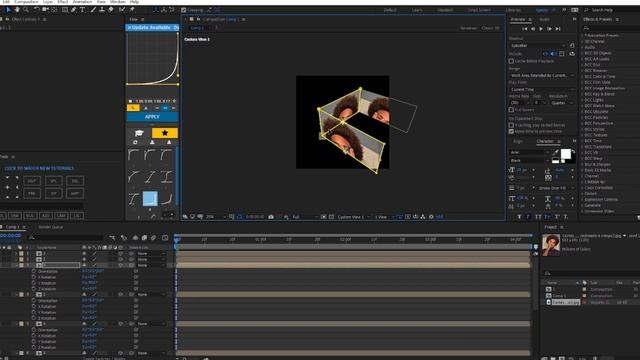Toggle 'Move time to preview time' checkbox
The width and height of the screenshot is (640, 360).
pyautogui.click(x=511, y=131)
